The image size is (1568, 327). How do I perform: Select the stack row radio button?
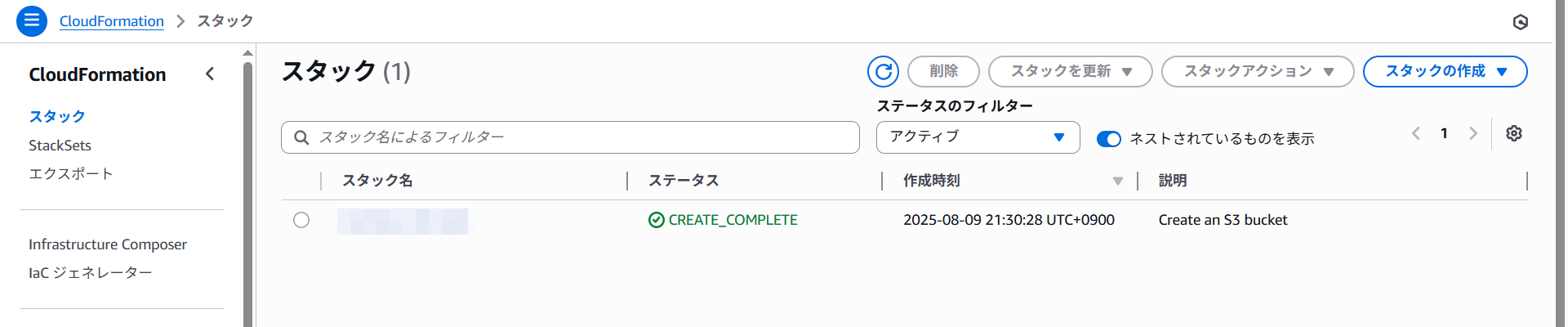pos(301,220)
